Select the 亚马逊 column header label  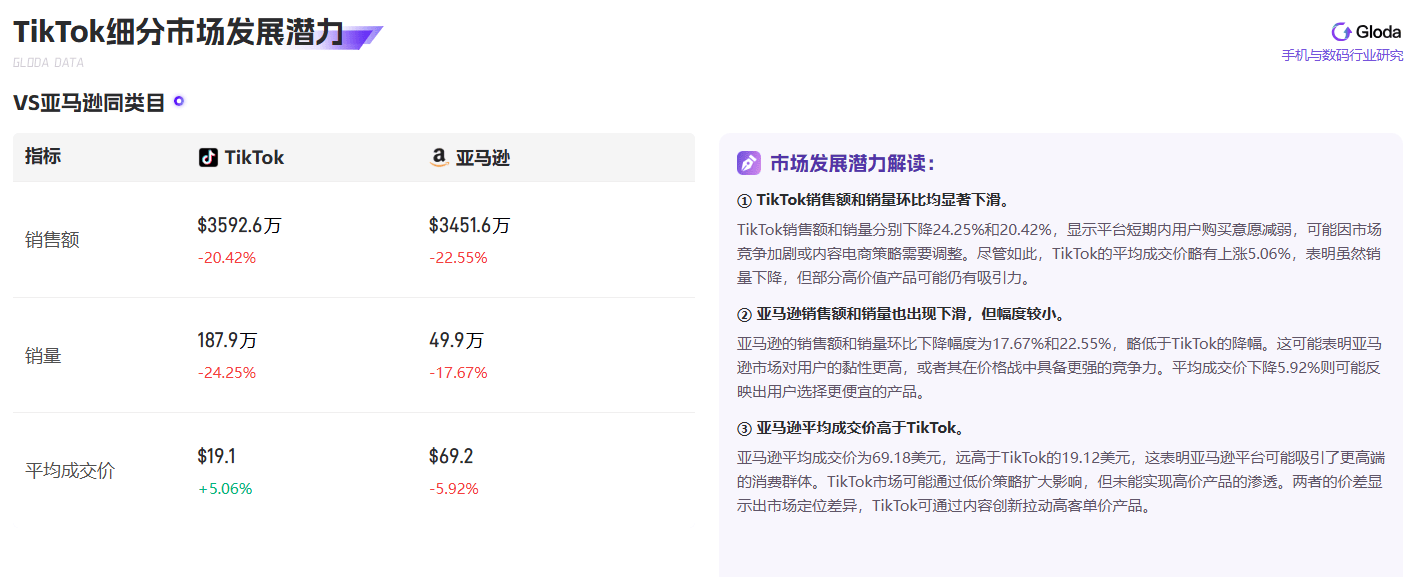pyautogui.click(x=483, y=158)
